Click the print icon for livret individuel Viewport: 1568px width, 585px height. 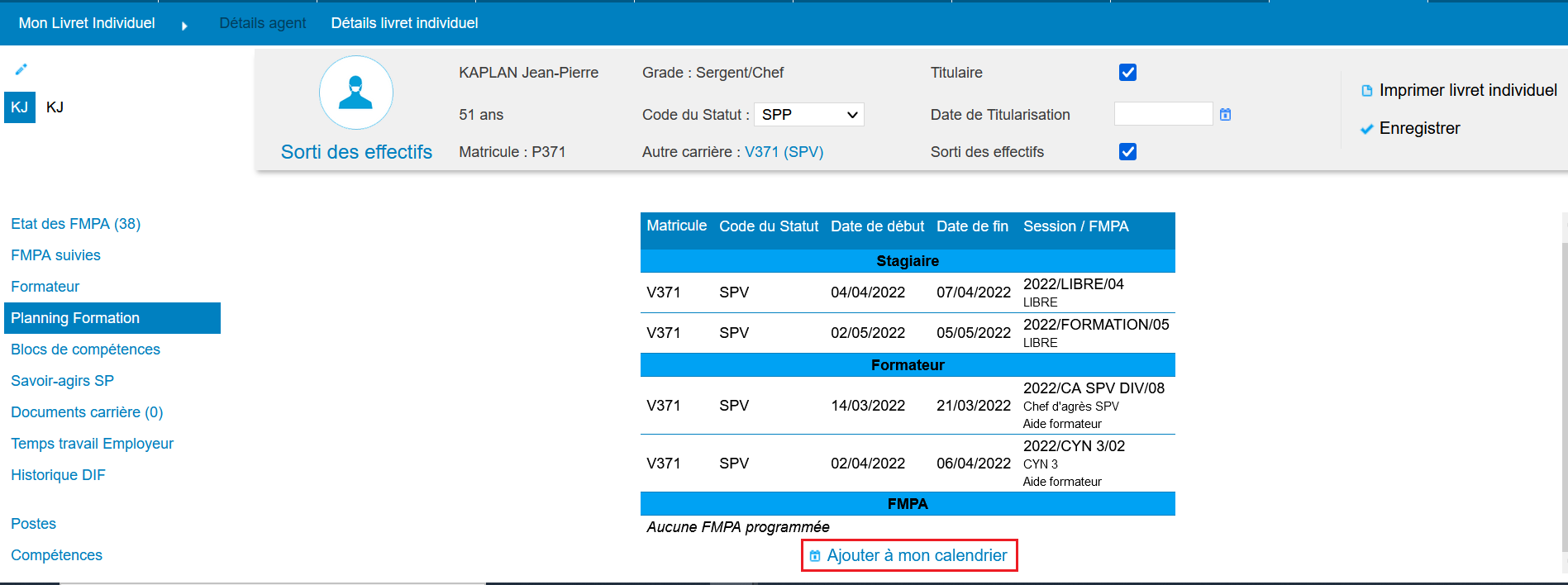[x=1366, y=91]
